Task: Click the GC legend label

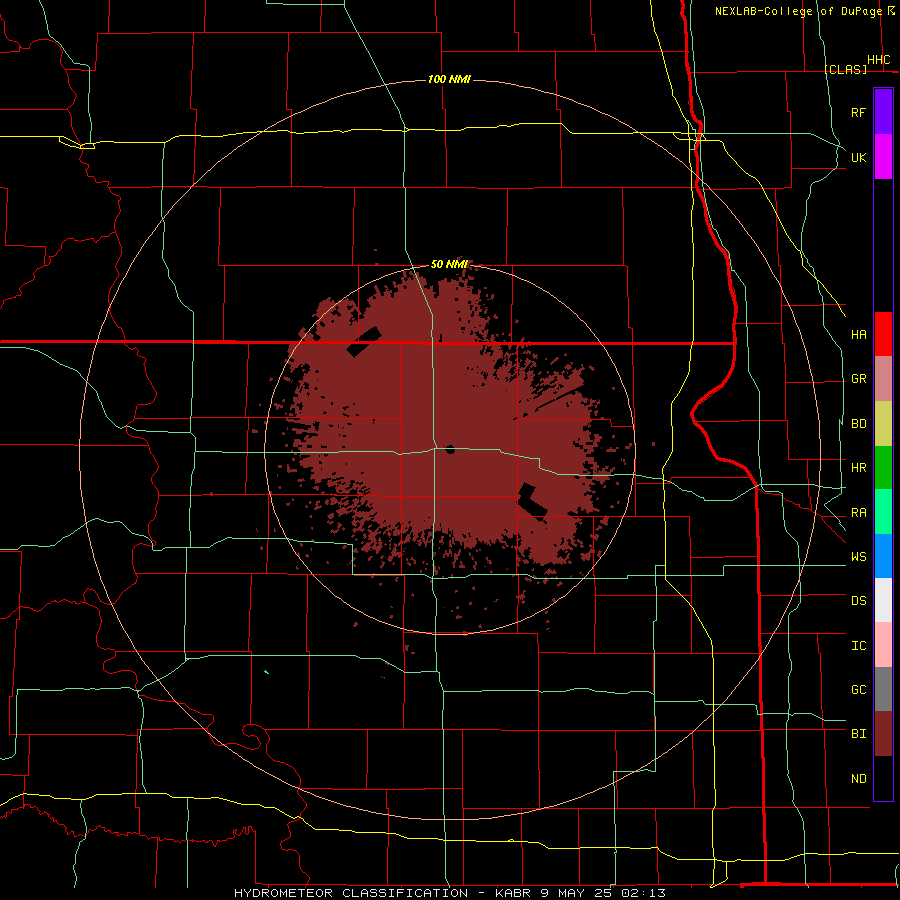Action: [x=858, y=690]
